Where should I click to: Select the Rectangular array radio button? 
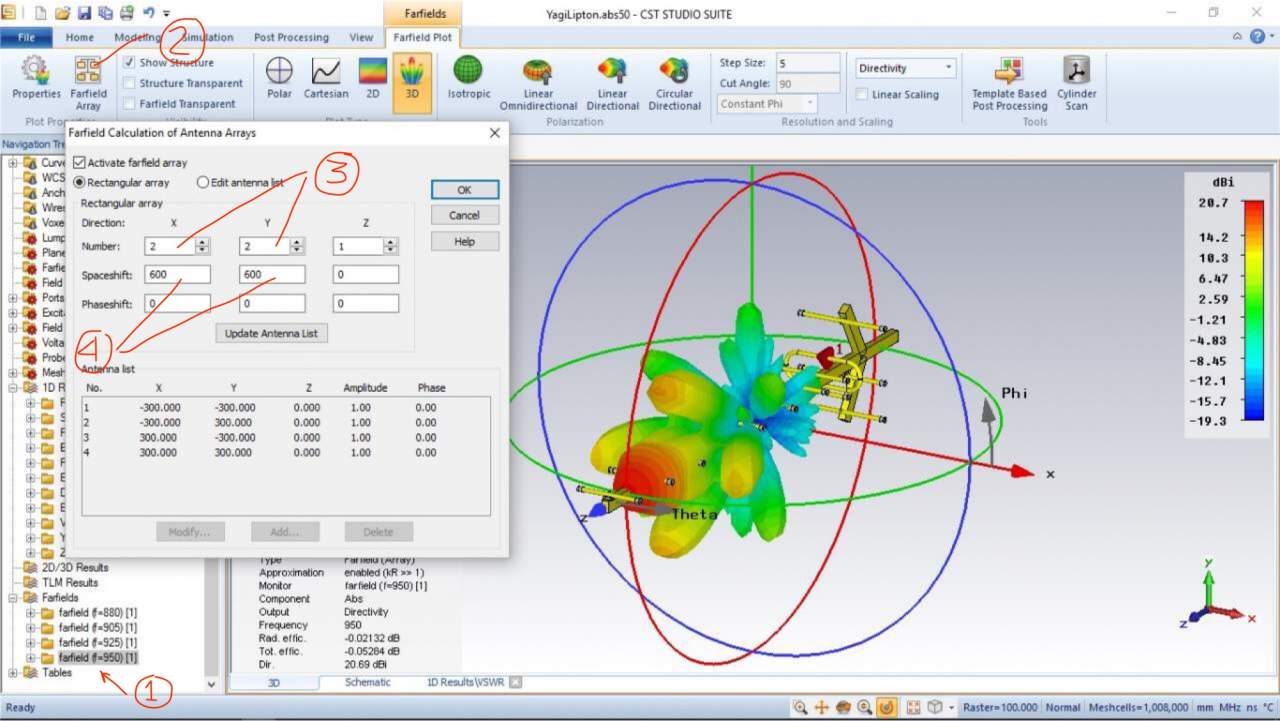pos(80,183)
